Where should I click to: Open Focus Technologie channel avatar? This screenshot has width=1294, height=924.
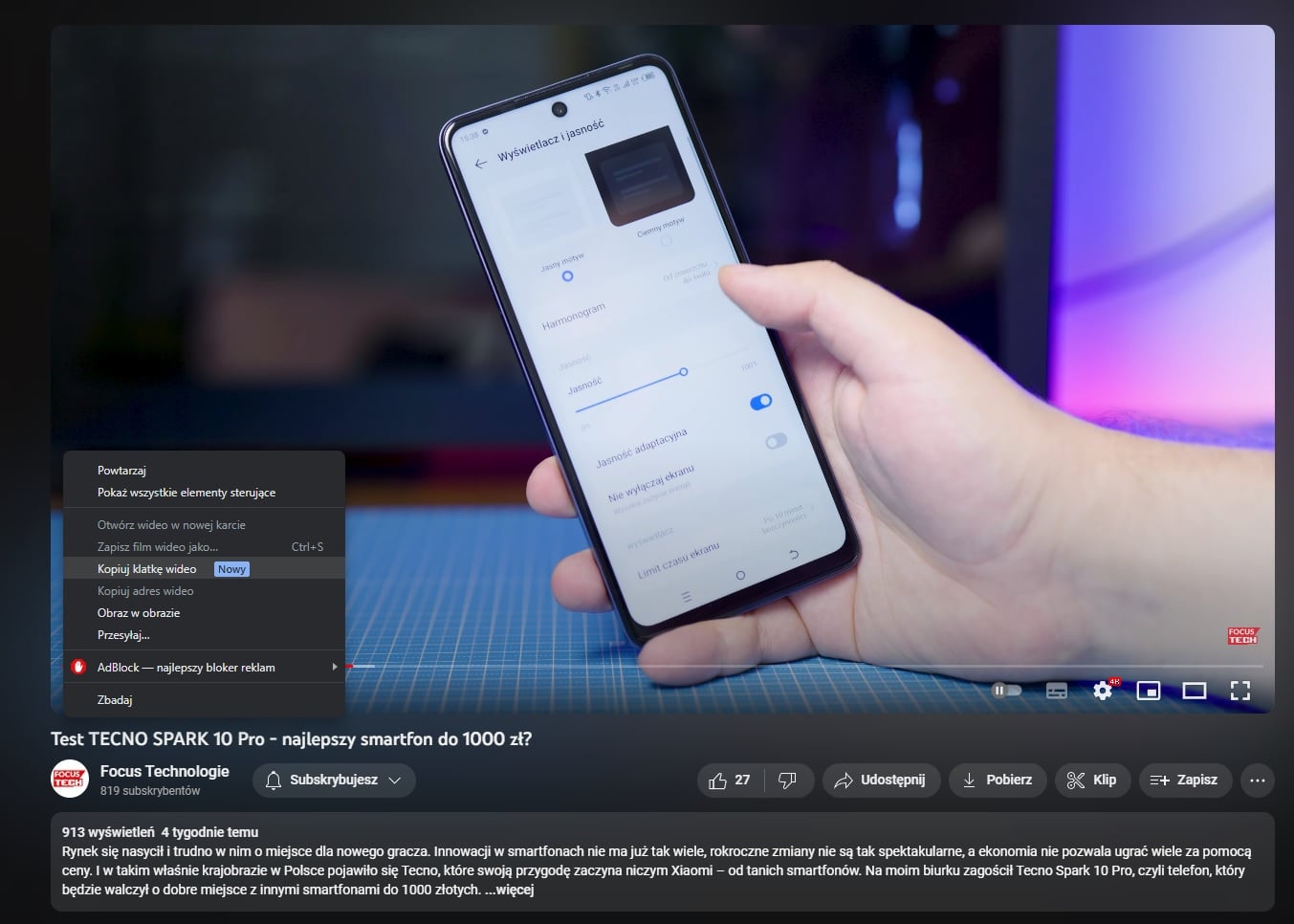click(x=70, y=780)
